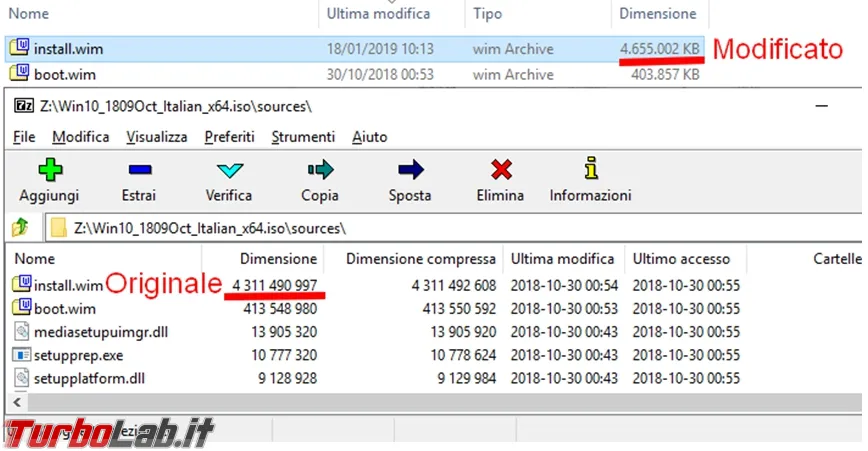Click compressed size 4 311 492 608

[x=454, y=286]
